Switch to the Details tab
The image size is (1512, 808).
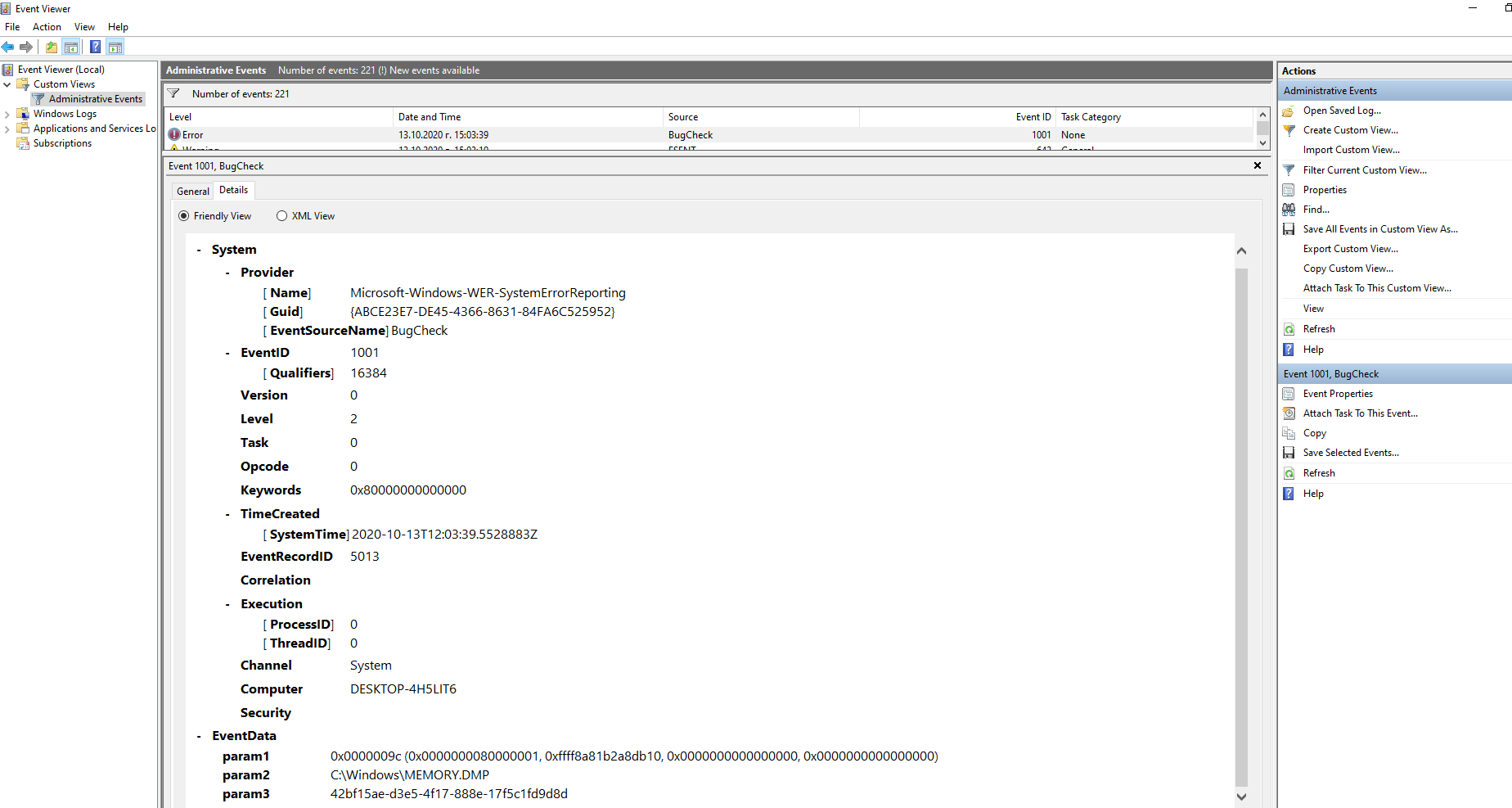coord(233,190)
